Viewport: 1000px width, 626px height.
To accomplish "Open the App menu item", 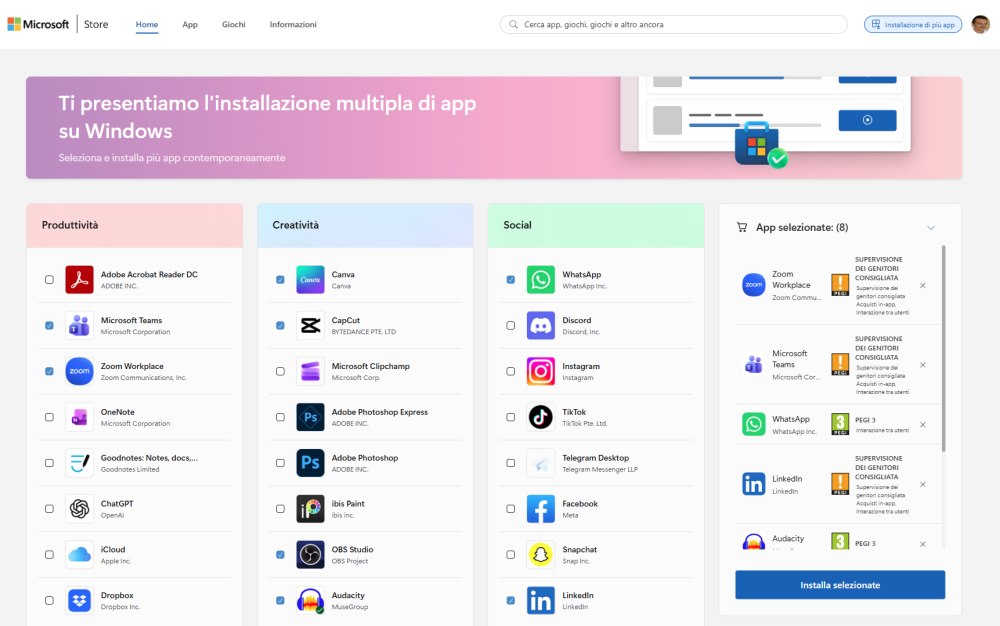I will pyautogui.click(x=190, y=24).
